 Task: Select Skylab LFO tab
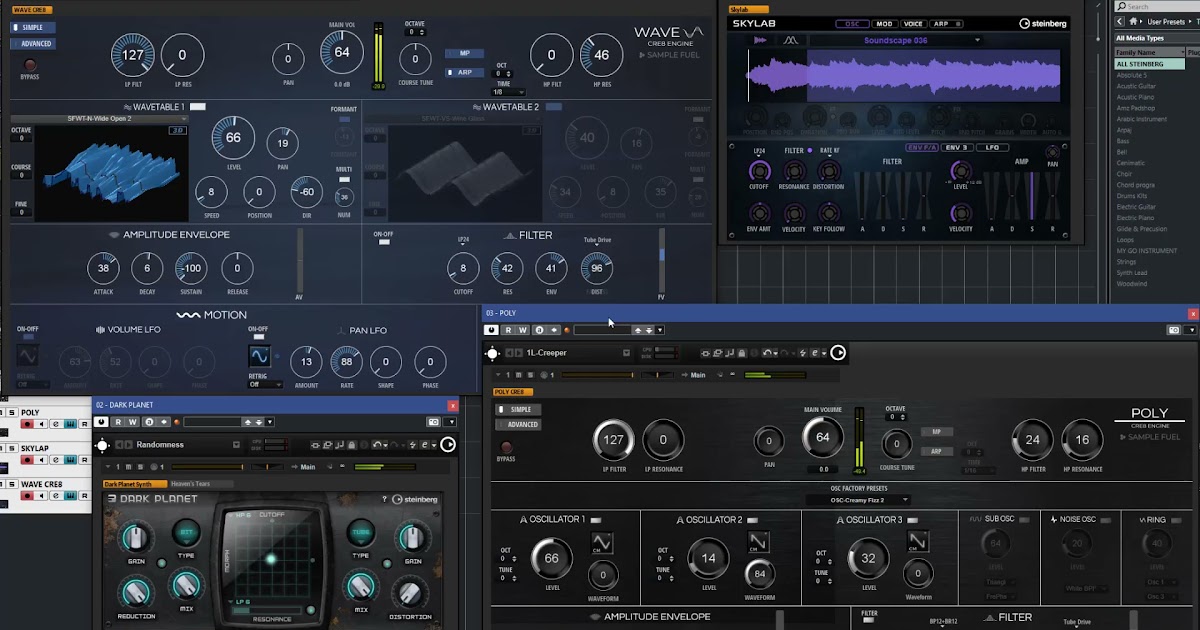point(992,147)
